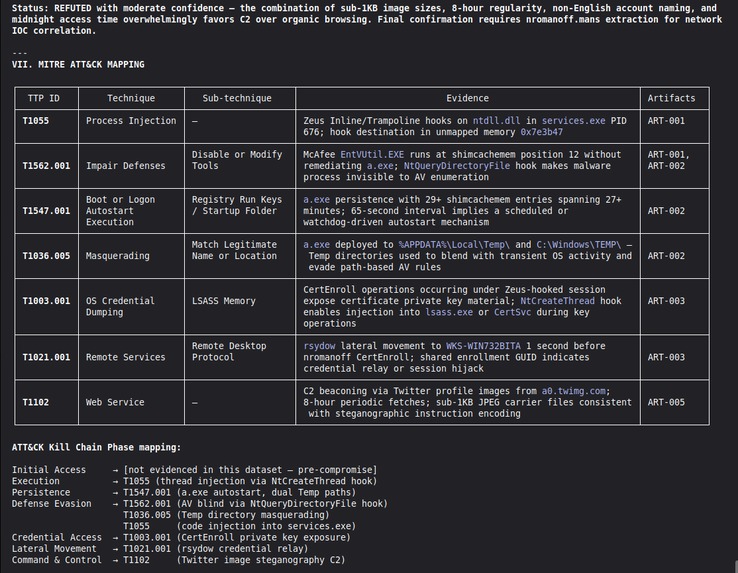
Task: Click the 'Execution' kill chain line
Action: coord(194,481)
